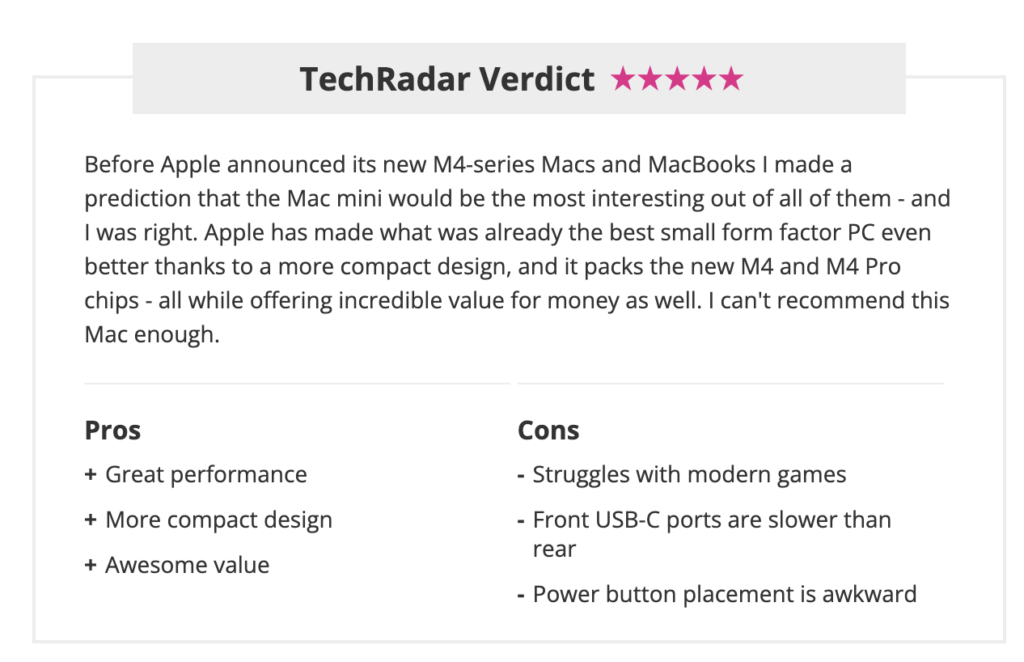Click the fifth and last rating star

731,79
